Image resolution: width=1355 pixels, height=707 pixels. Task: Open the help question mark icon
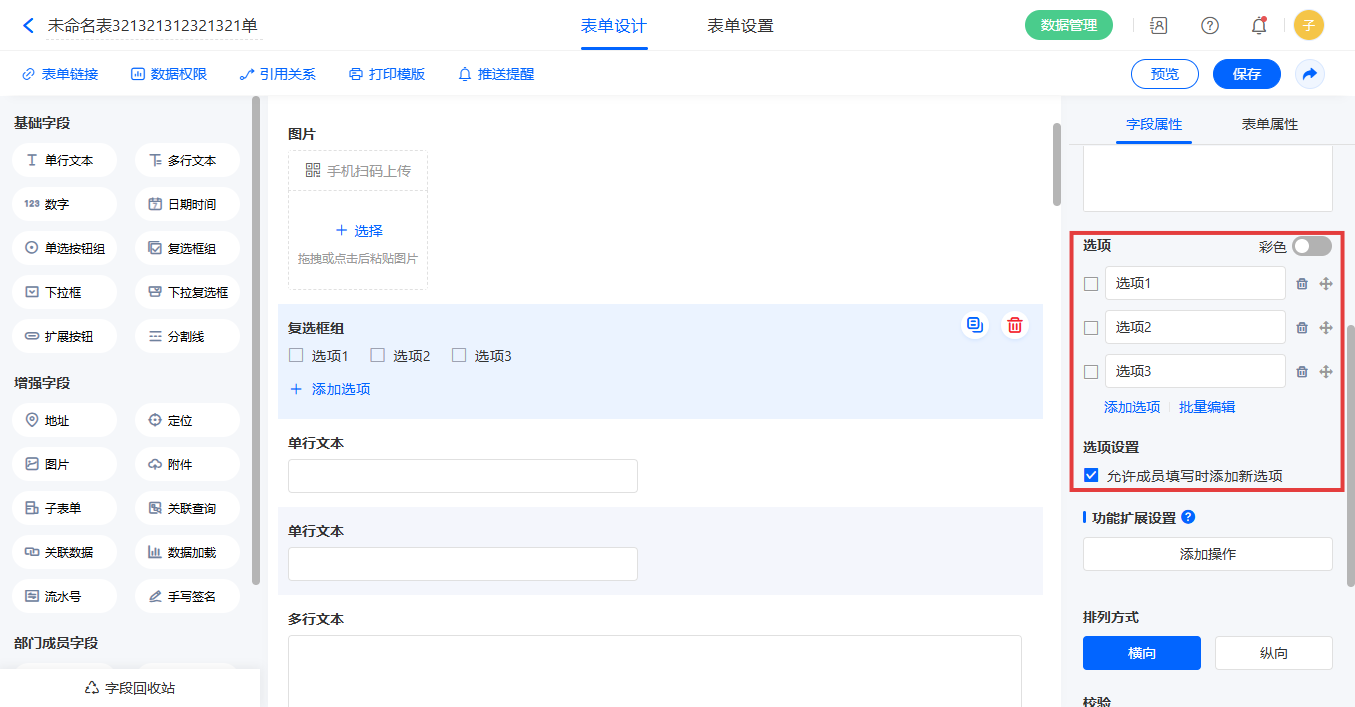1210,26
